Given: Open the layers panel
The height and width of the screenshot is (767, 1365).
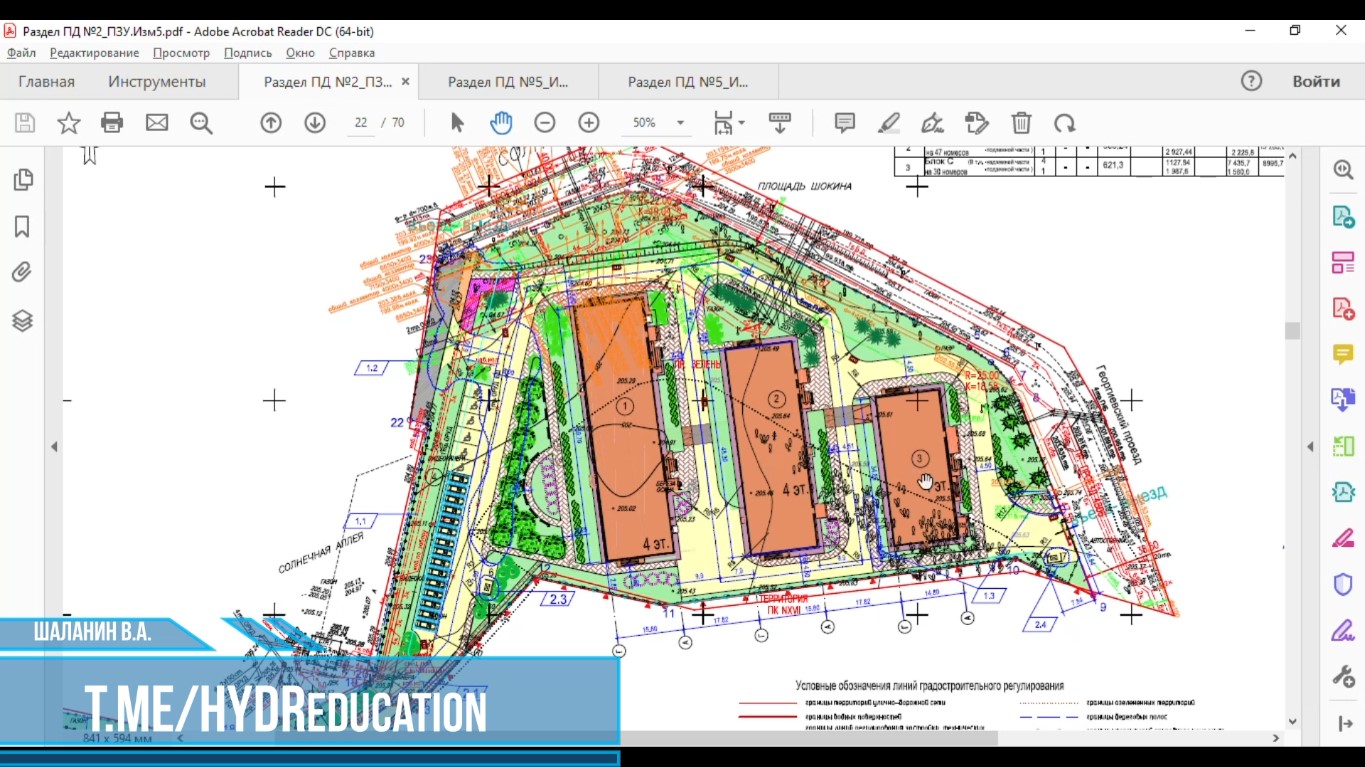Looking at the screenshot, I should click(x=22, y=321).
